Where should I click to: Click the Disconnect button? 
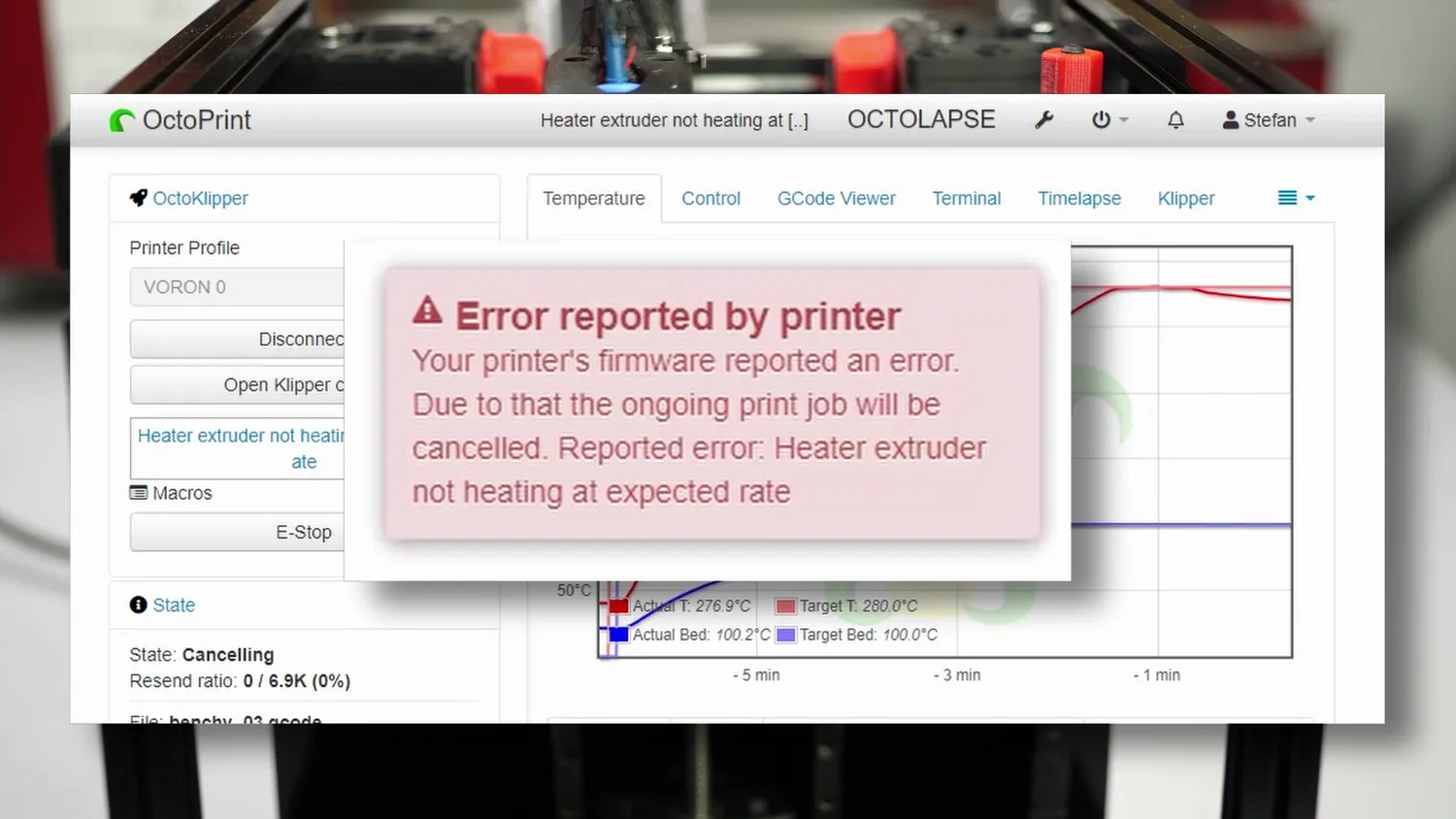(x=237, y=339)
